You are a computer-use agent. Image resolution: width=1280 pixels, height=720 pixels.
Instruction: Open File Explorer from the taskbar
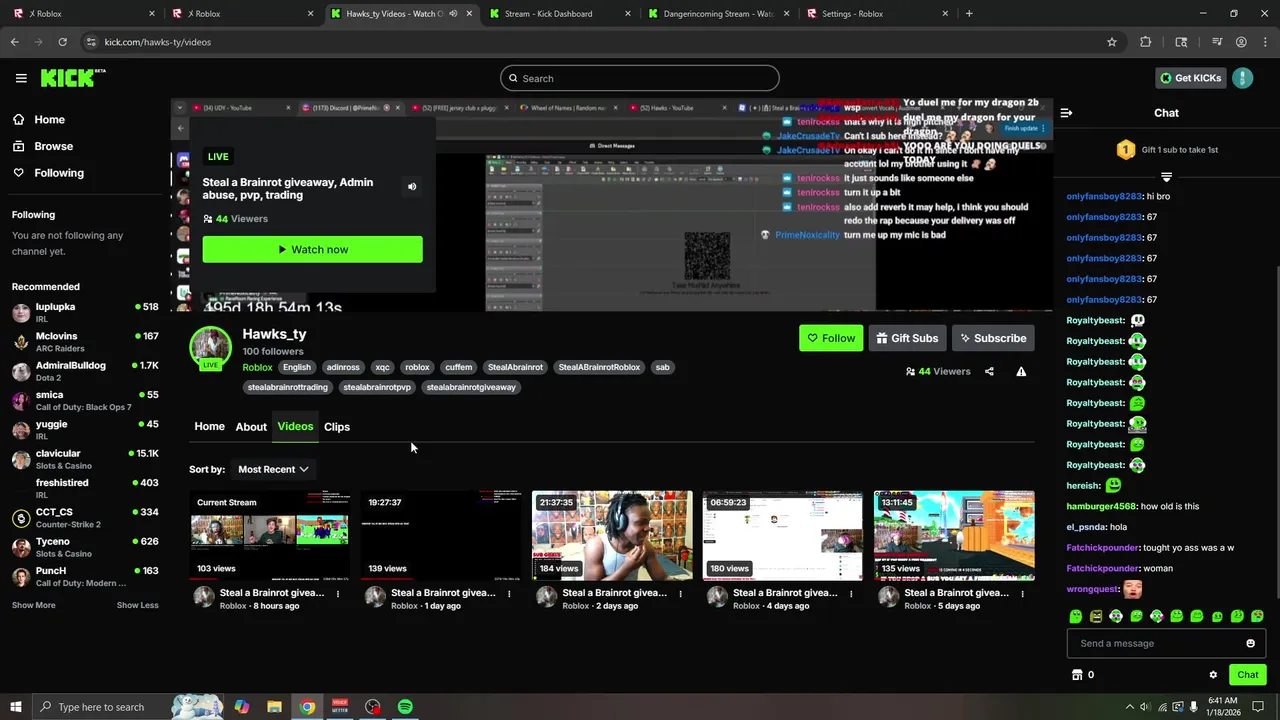[x=274, y=707]
